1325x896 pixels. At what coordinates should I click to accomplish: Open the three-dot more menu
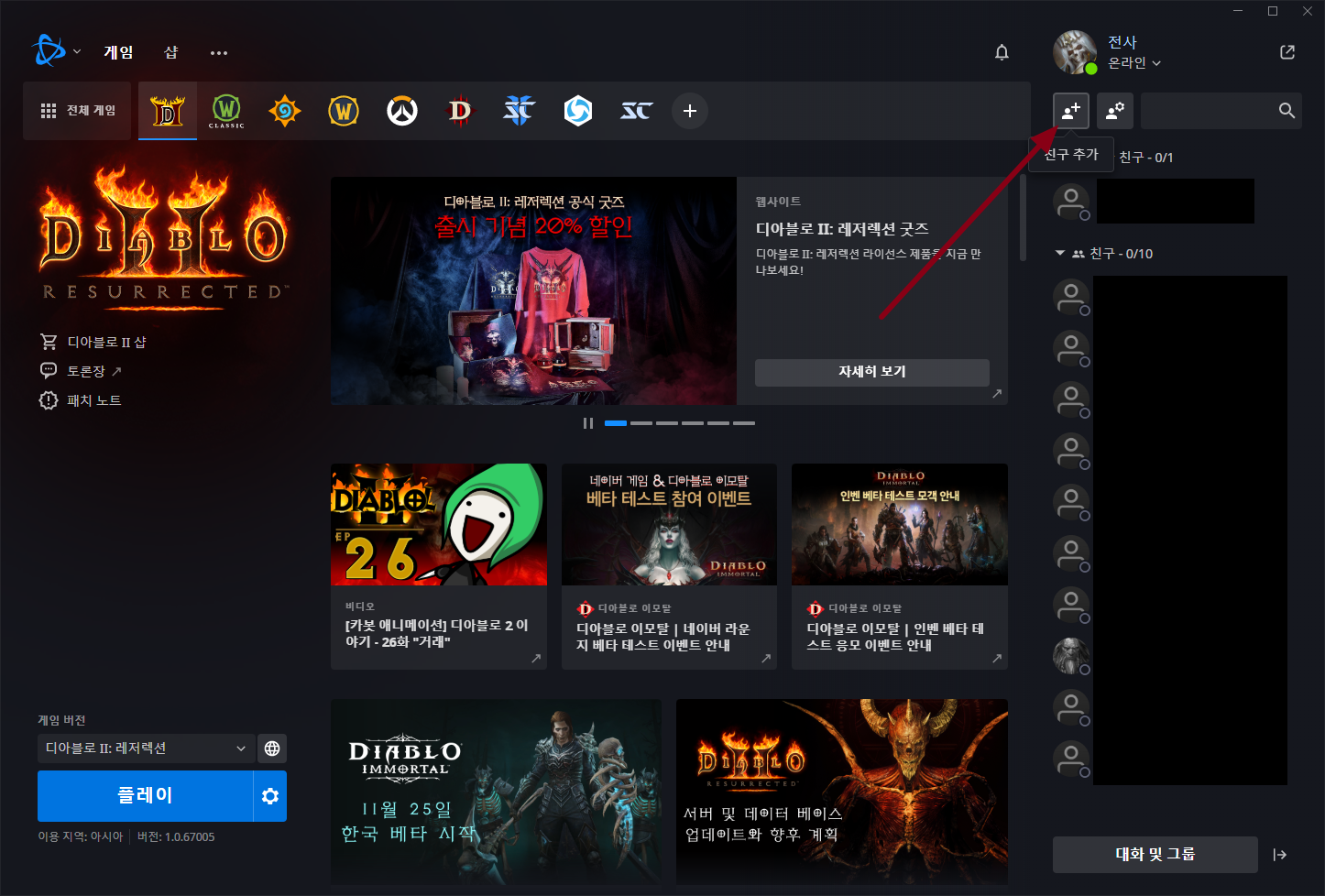pyautogui.click(x=218, y=53)
